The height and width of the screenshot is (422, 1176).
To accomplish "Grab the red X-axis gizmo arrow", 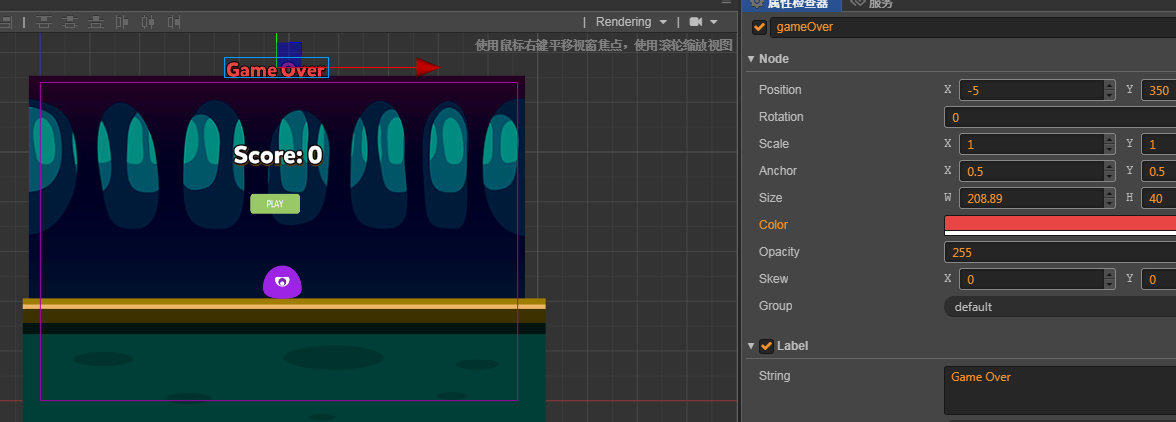I will coord(427,67).
